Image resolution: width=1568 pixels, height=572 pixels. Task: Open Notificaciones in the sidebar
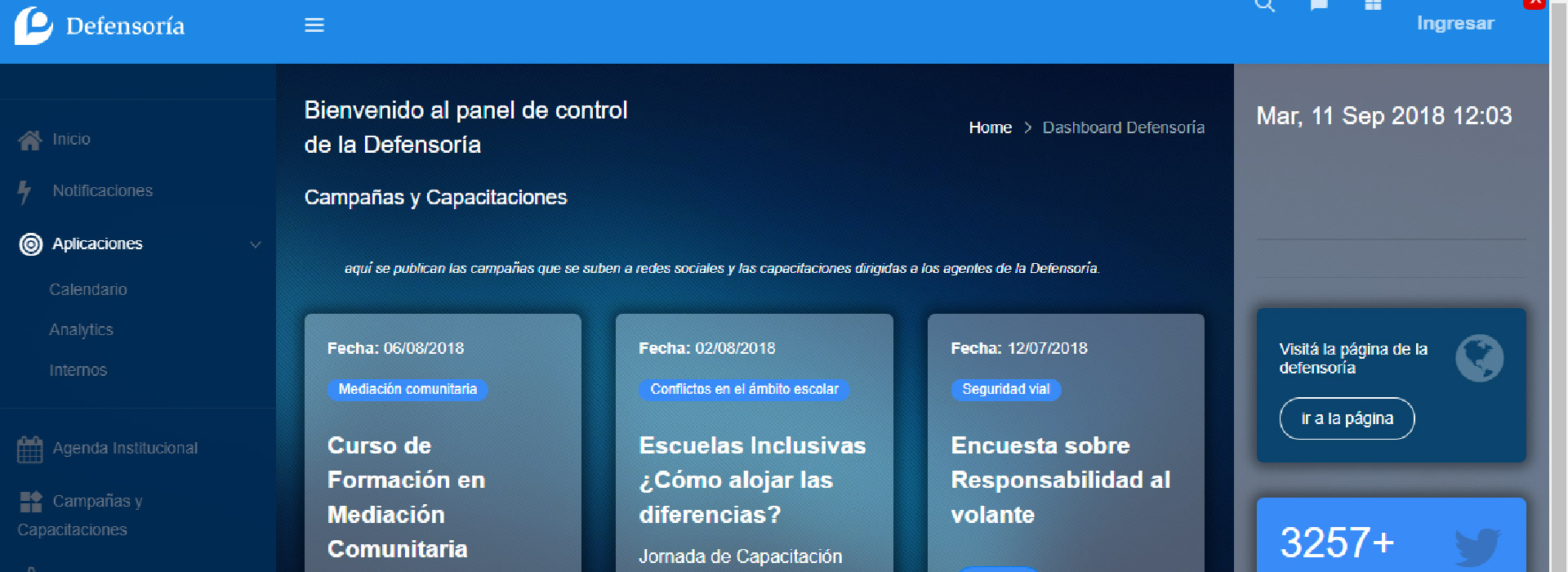point(102,191)
